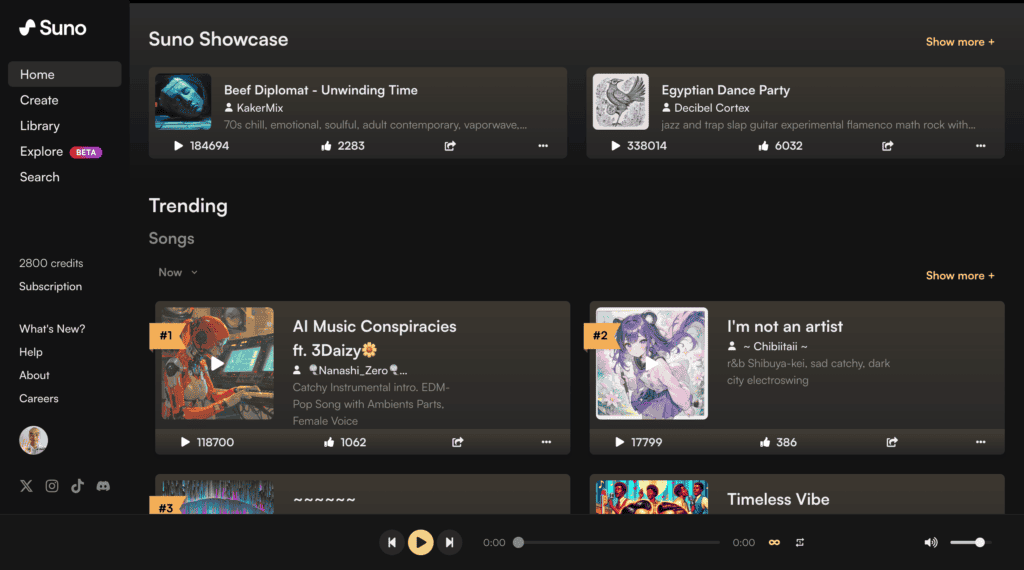Click the Suno logo
Image resolution: width=1024 pixels, height=570 pixels.
pos(52,27)
